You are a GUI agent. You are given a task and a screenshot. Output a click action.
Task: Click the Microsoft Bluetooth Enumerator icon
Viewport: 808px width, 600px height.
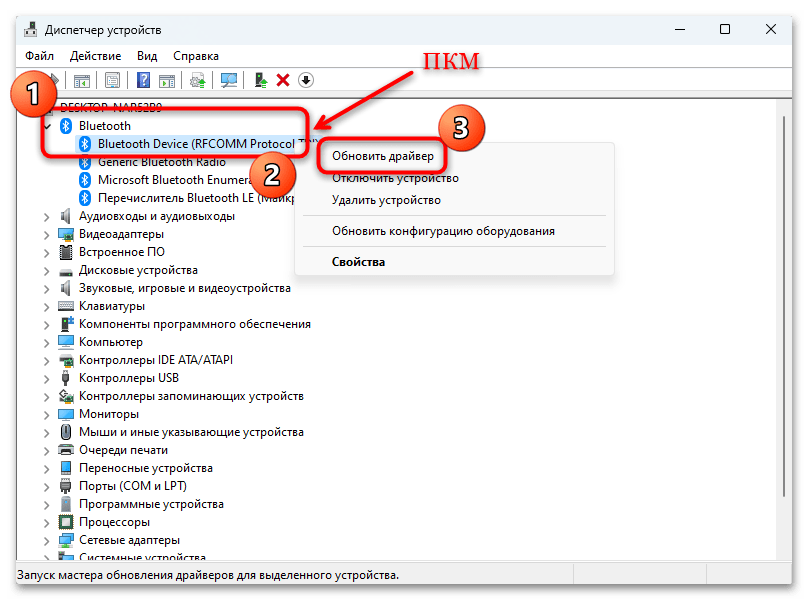click(85, 180)
